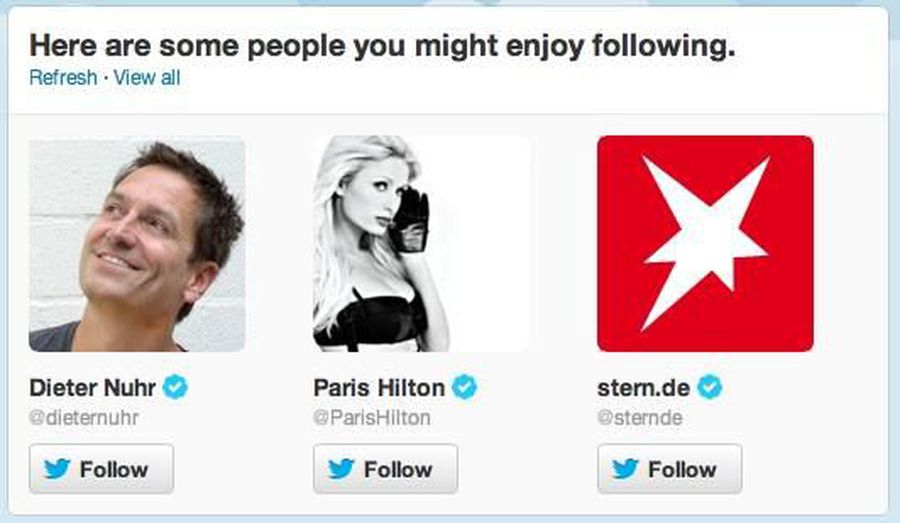Click the stern.de account name

(x=642, y=388)
